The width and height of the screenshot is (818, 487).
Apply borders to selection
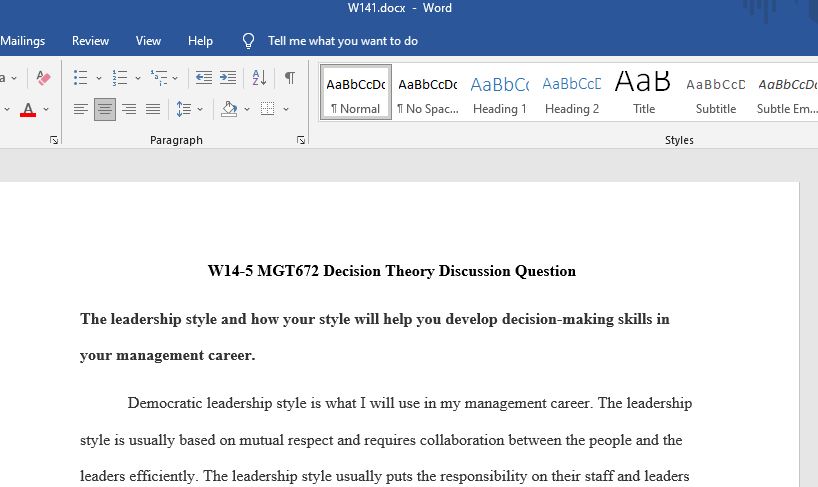[267, 109]
